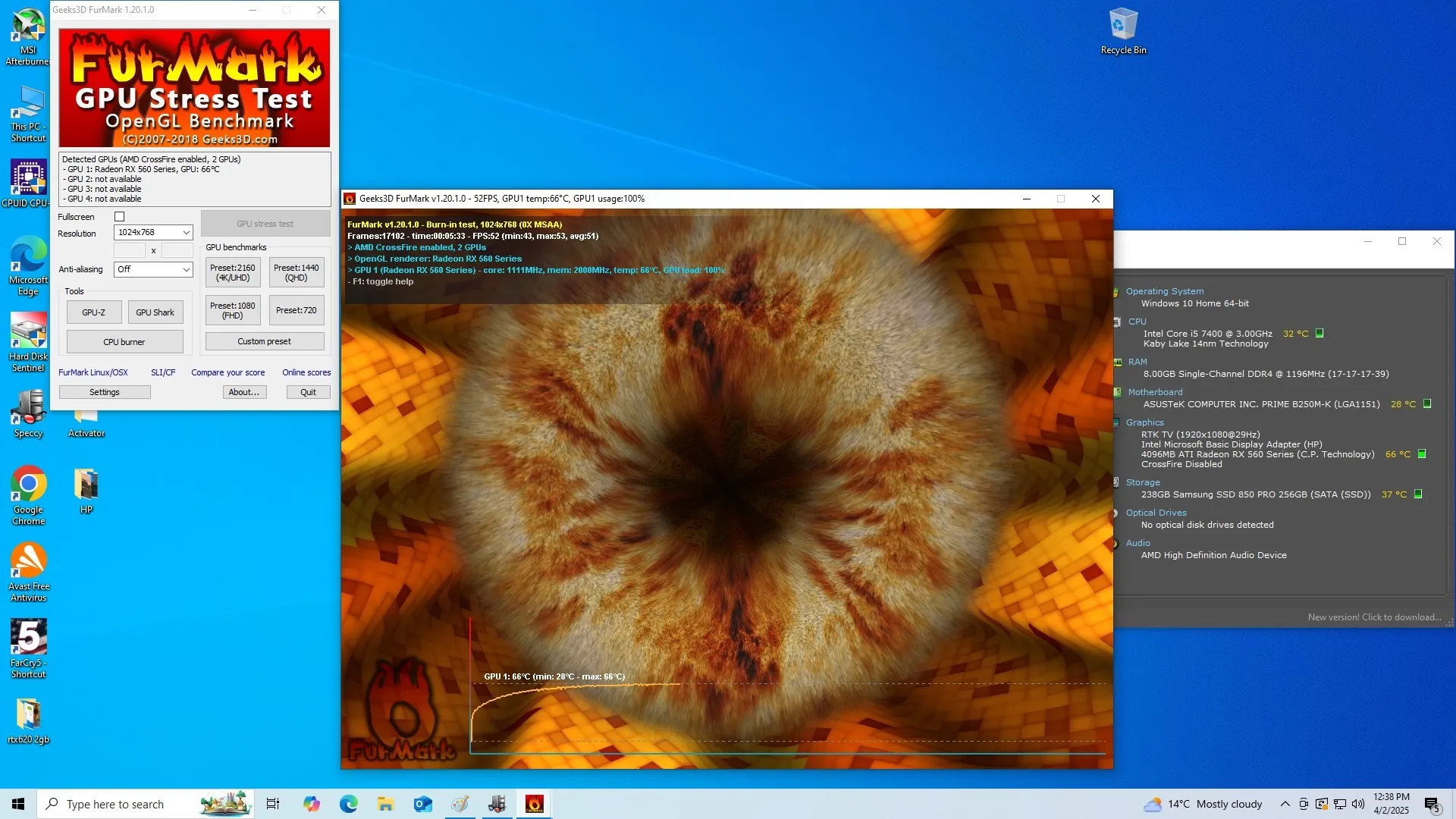The image size is (1456, 819).
Task: Click Motherboard temperature green indicator in Speccy
Action: (x=1427, y=404)
